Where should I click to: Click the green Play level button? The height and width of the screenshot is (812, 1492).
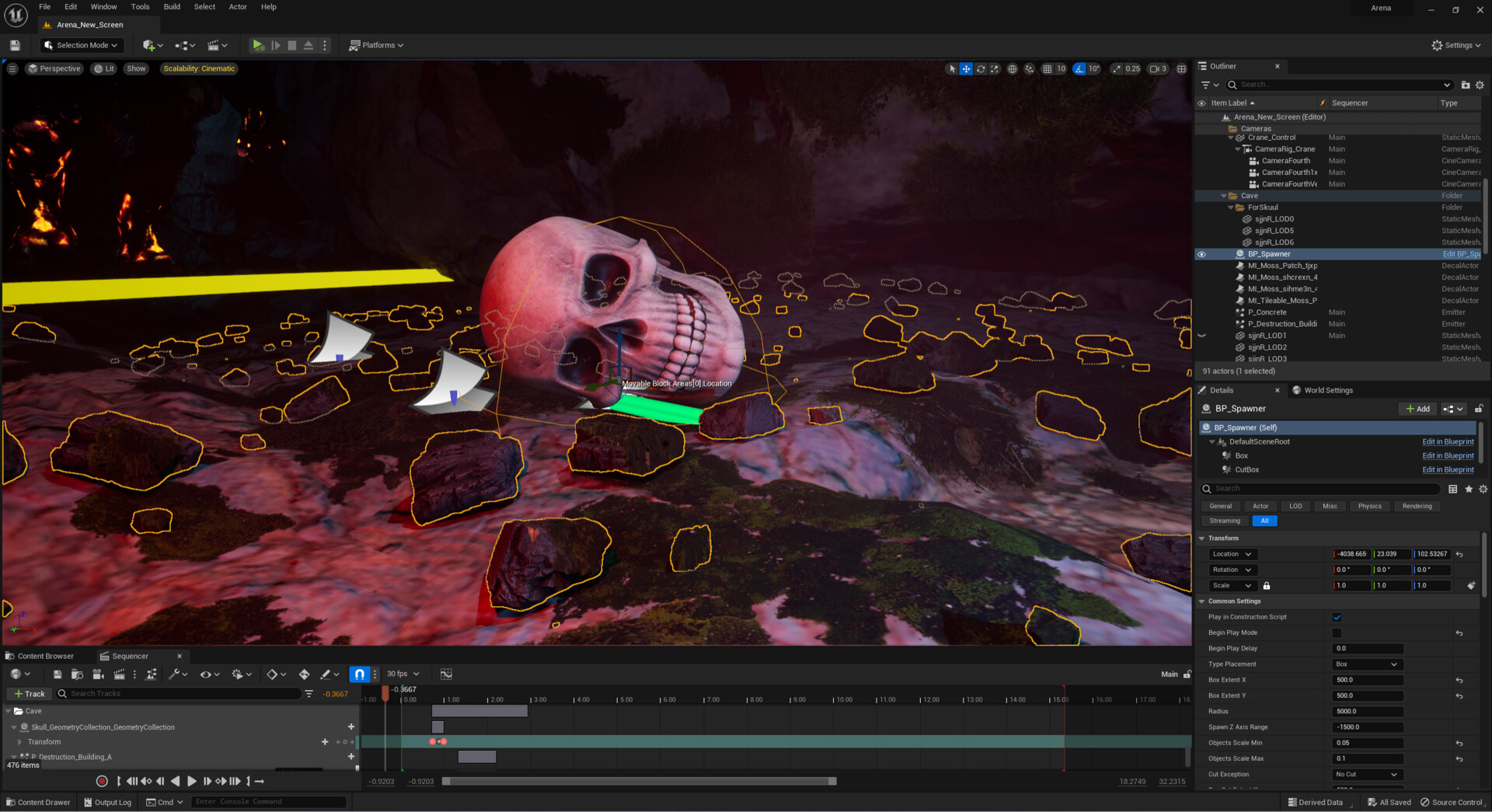coord(258,45)
